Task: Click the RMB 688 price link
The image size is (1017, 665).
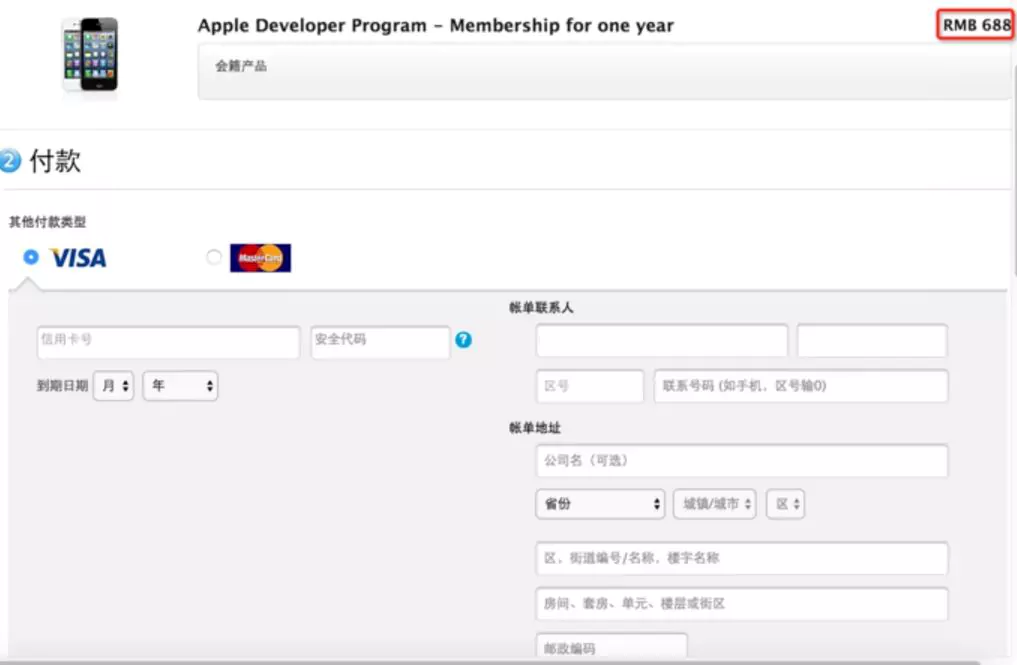Action: coord(973,24)
